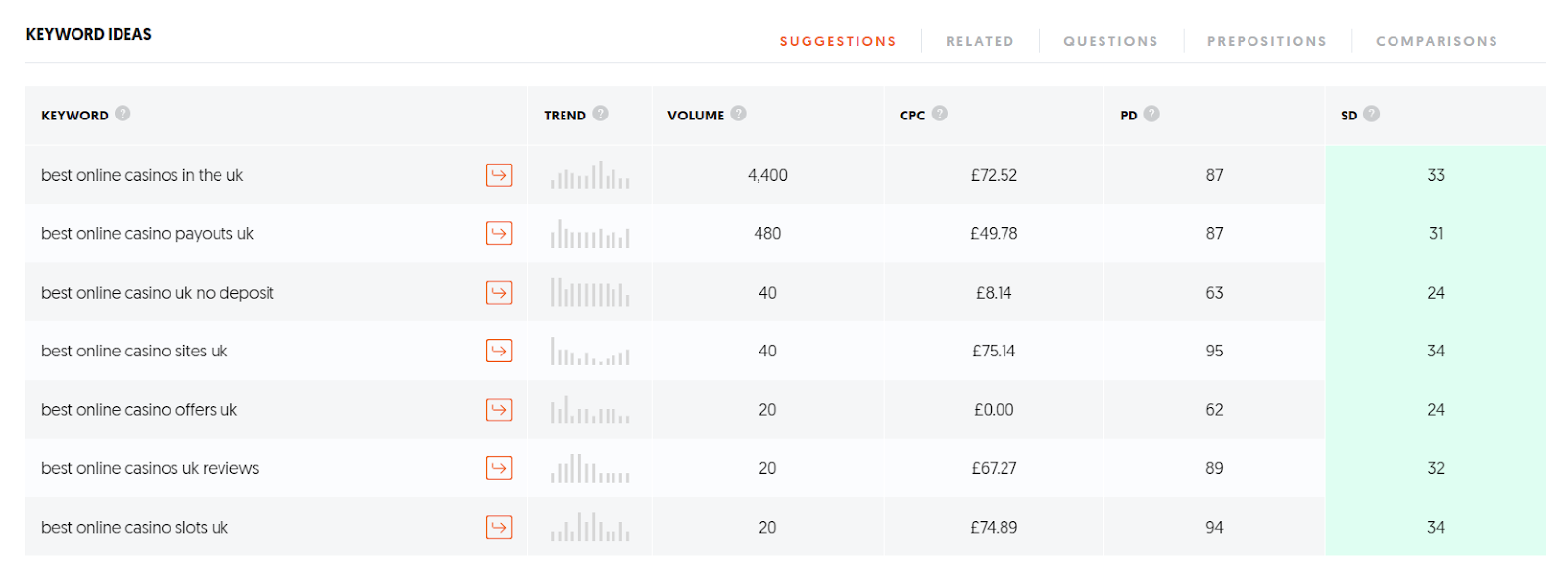This screenshot has width=1568, height=567.
Task: Go to the Comparisons tab
Action: click(1437, 41)
